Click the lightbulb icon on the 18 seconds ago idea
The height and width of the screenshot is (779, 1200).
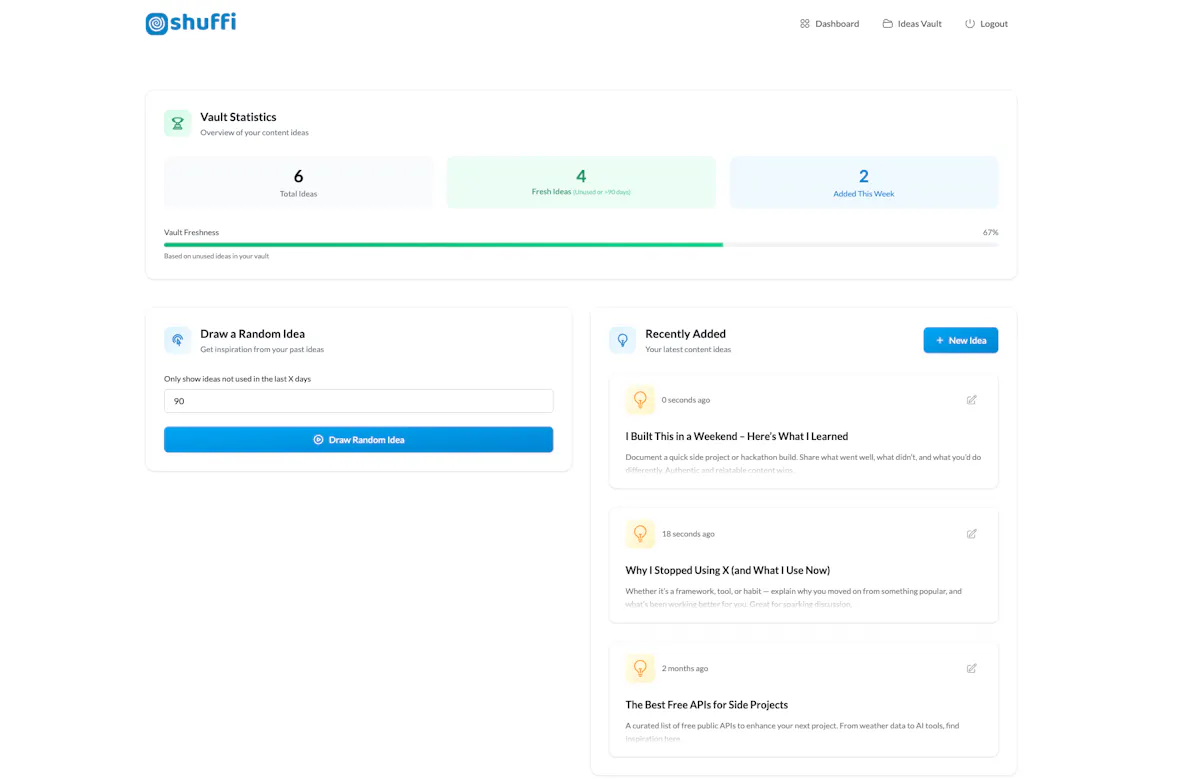pyautogui.click(x=640, y=534)
